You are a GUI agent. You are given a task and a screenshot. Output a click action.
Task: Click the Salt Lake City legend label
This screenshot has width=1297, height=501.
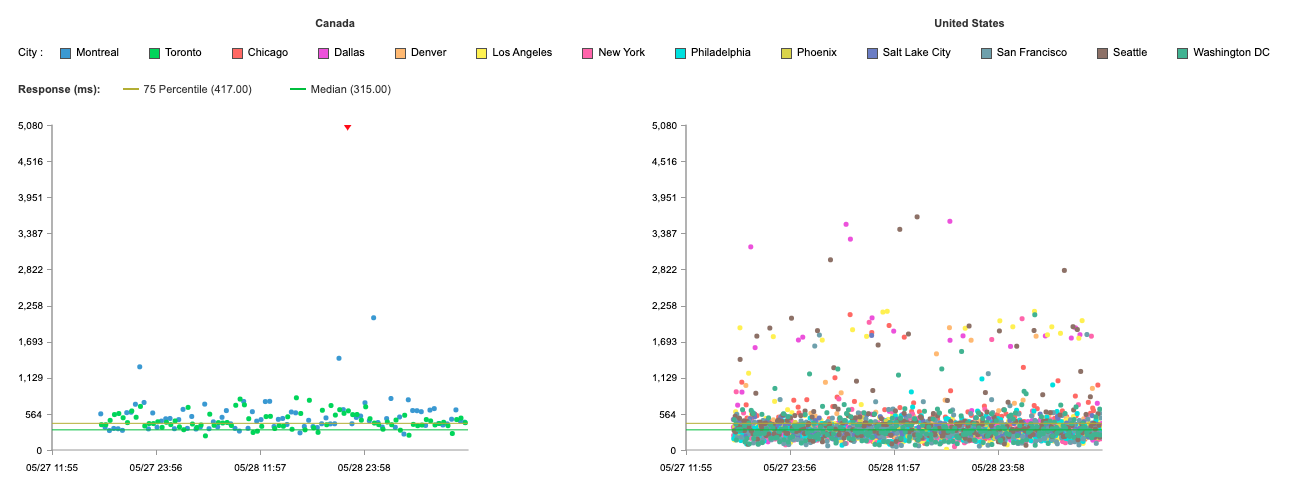coord(918,53)
